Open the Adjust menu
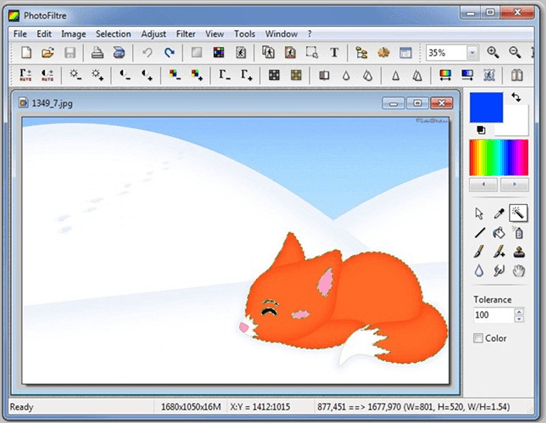Image resolution: width=546 pixels, height=423 pixels. [x=154, y=34]
